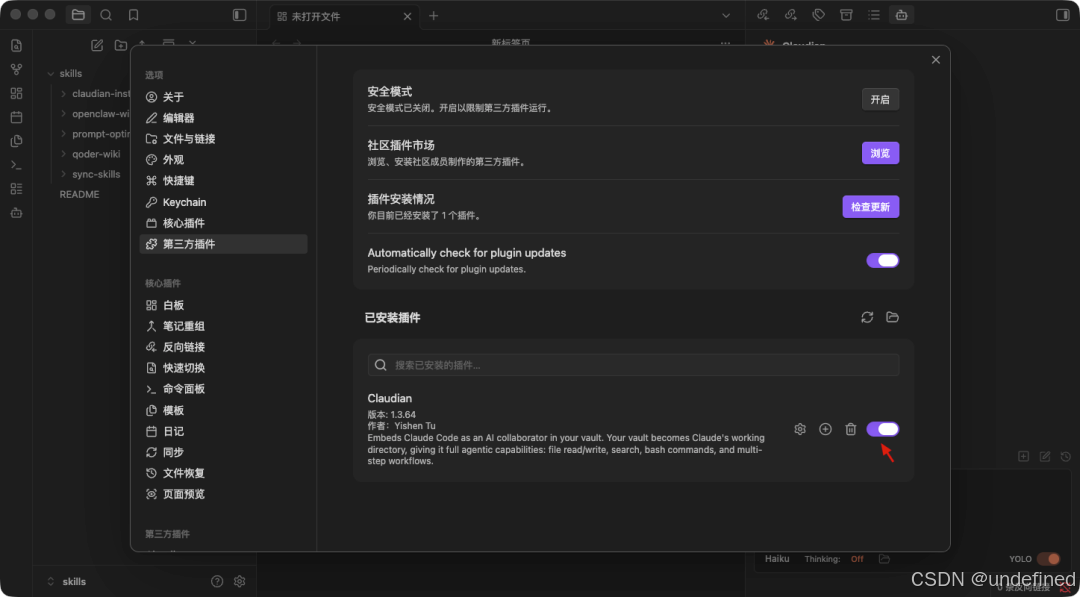Viewport: 1080px width, 597px height.
Task: Click 浏览 community plugins button
Action: coord(880,153)
